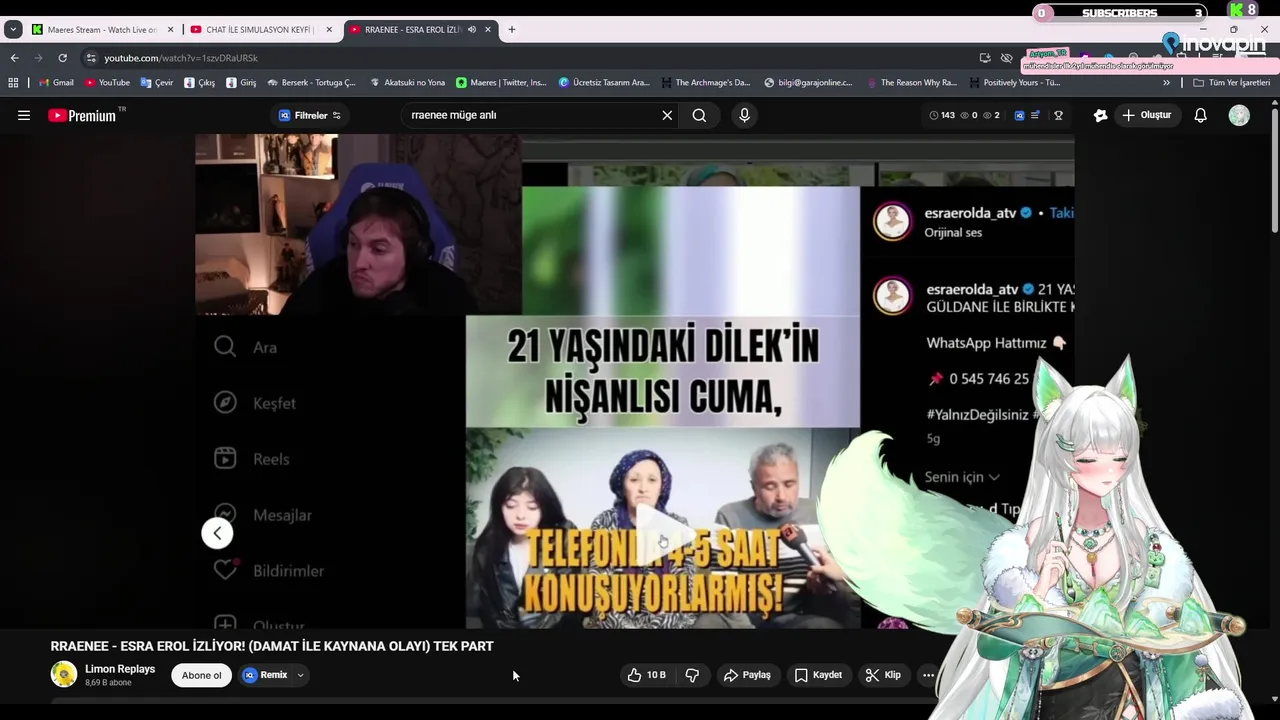Create a clip with Klip

[x=883, y=675]
